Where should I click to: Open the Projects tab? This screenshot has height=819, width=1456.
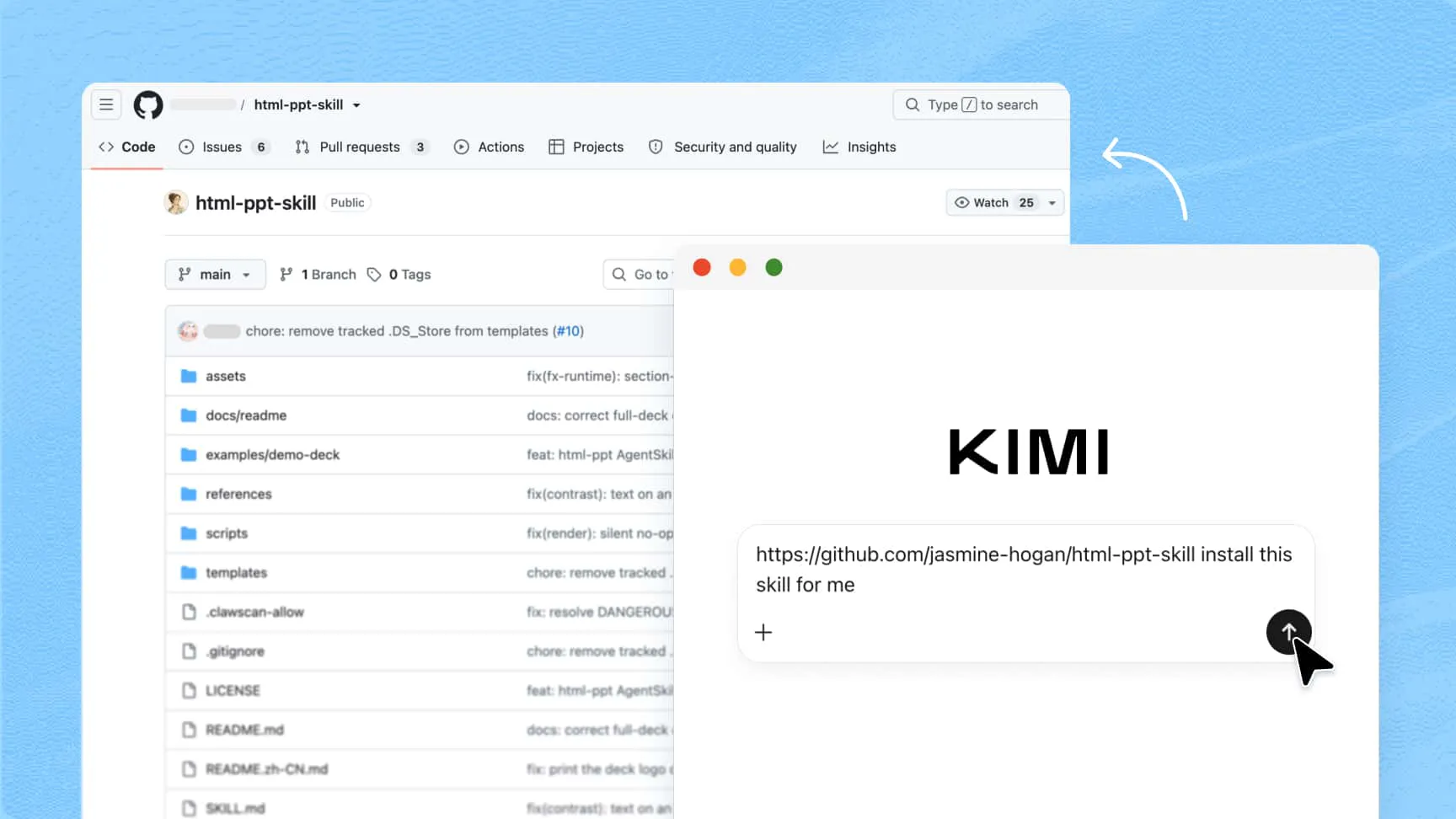[x=586, y=147]
